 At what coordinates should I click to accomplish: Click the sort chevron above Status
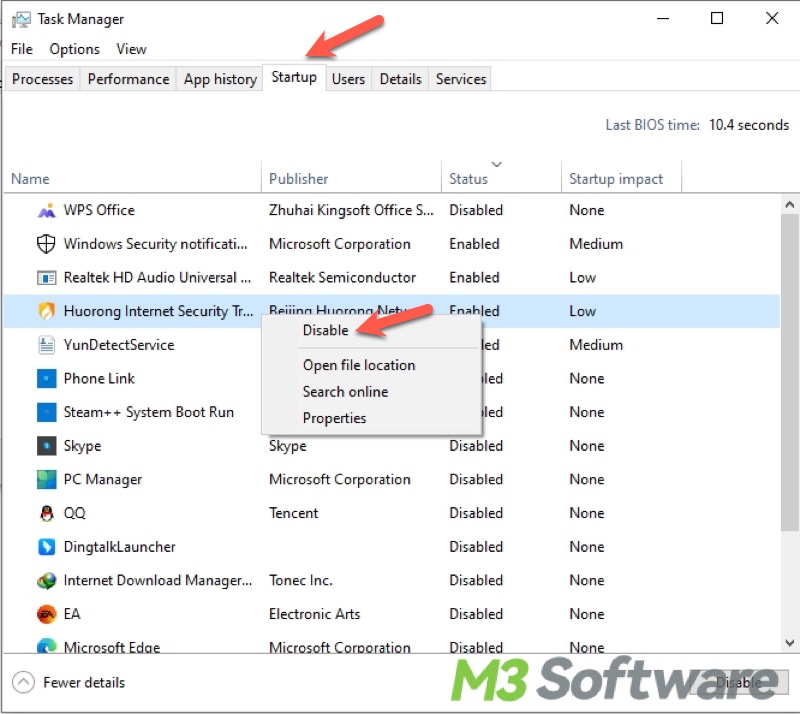pos(496,164)
